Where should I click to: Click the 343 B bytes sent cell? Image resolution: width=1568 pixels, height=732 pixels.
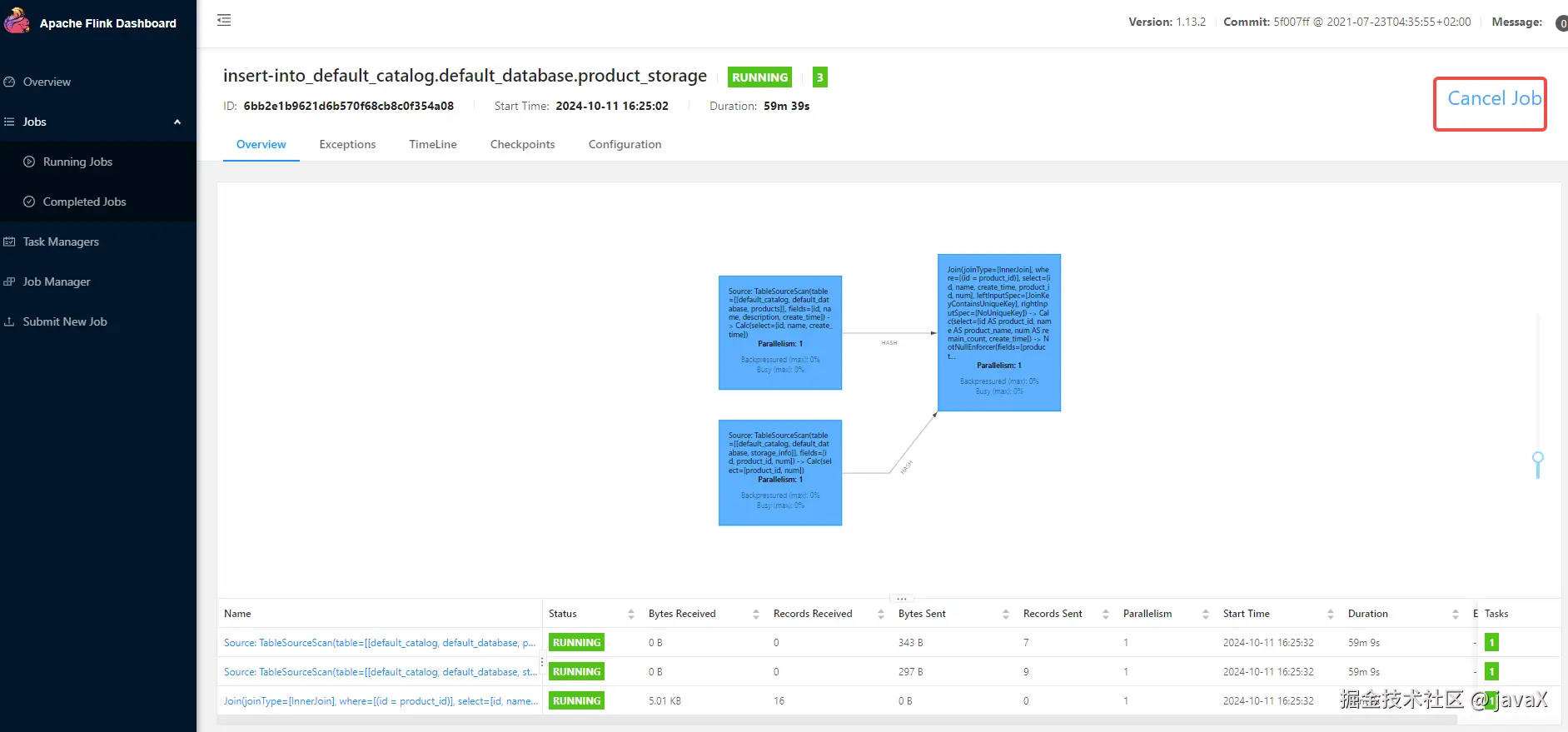point(910,643)
